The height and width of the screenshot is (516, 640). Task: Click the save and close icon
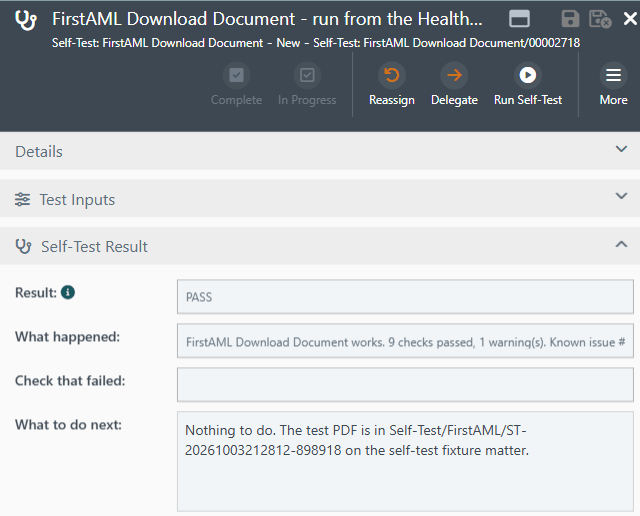click(x=600, y=19)
